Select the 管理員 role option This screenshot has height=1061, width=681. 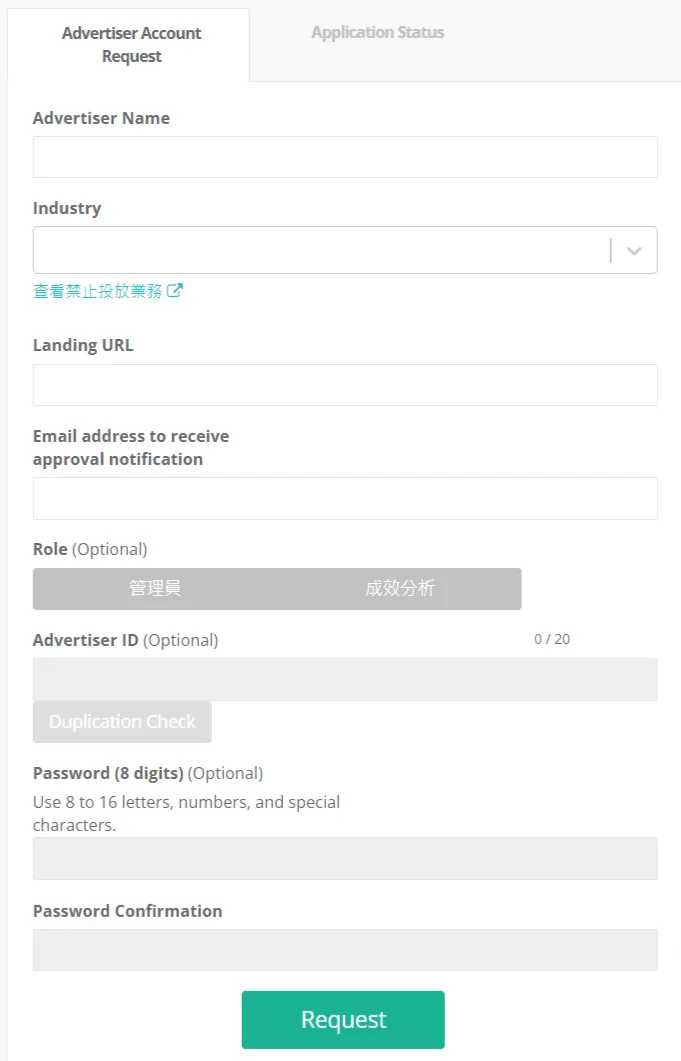(155, 589)
